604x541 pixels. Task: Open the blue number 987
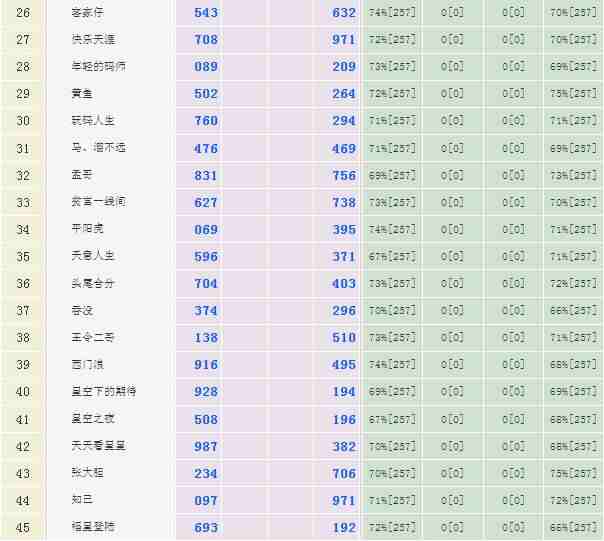click(x=206, y=446)
